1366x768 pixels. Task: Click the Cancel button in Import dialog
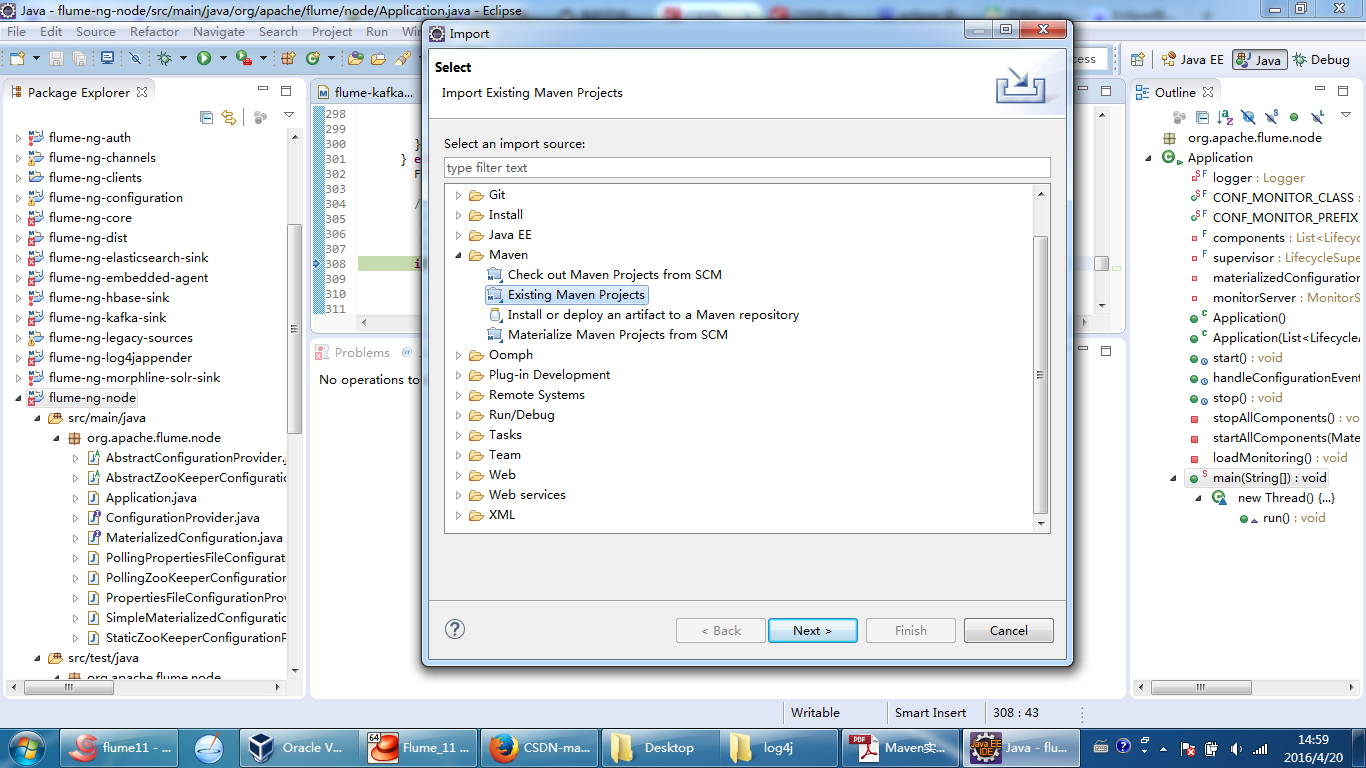click(x=1009, y=630)
